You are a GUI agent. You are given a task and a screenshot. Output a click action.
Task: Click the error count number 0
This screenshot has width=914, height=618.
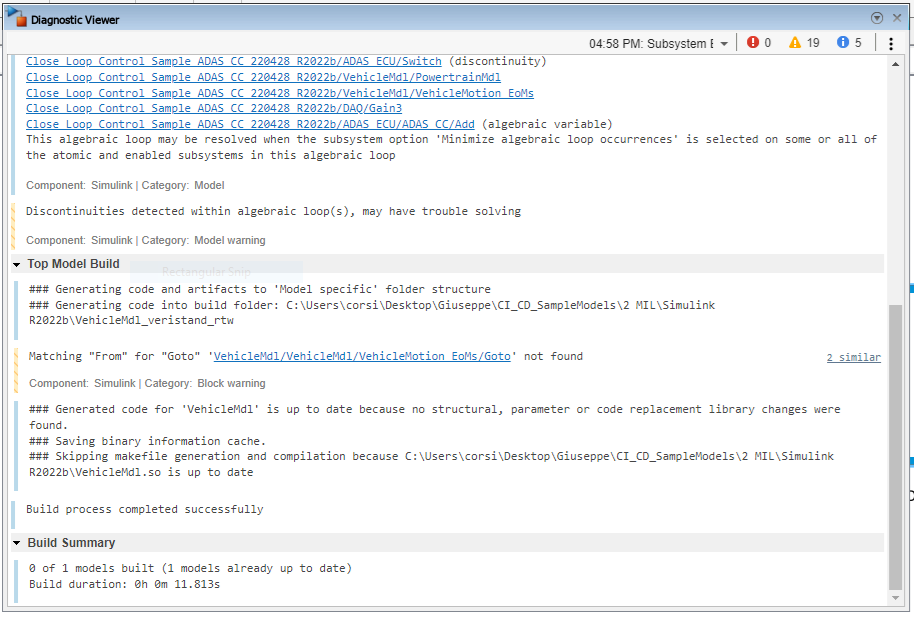click(x=768, y=43)
